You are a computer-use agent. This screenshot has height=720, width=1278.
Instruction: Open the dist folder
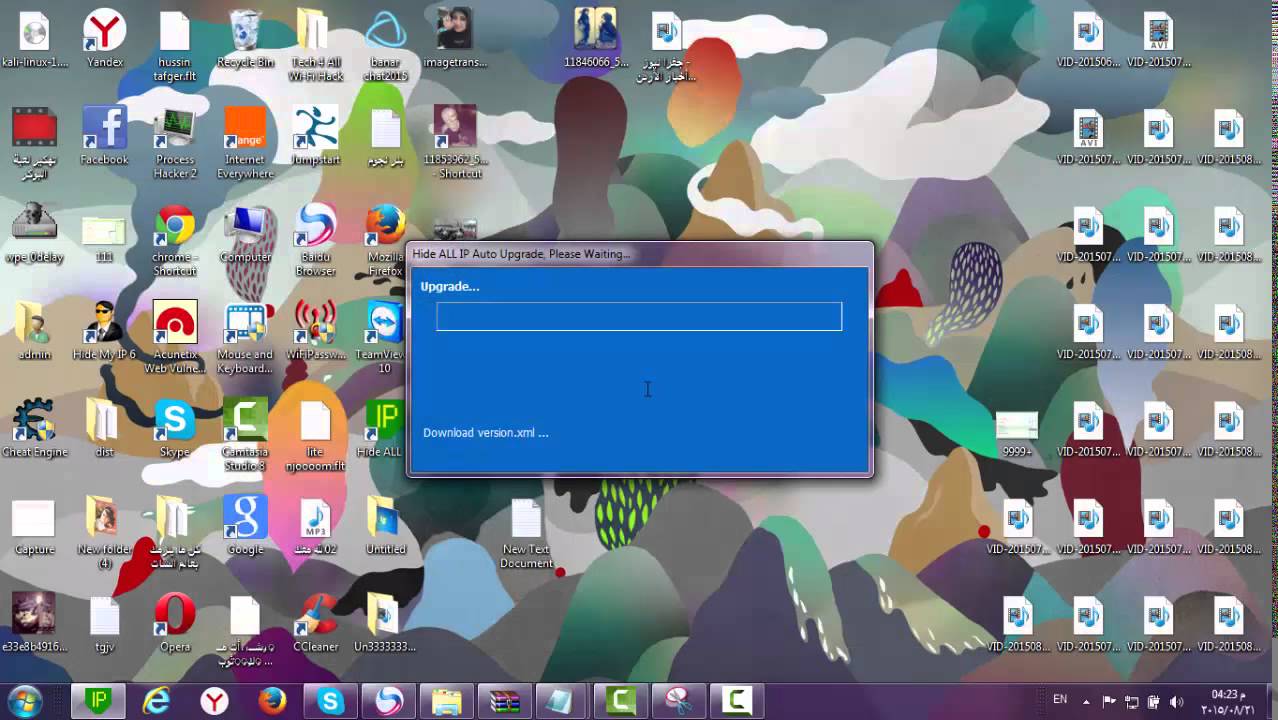[x=104, y=428]
